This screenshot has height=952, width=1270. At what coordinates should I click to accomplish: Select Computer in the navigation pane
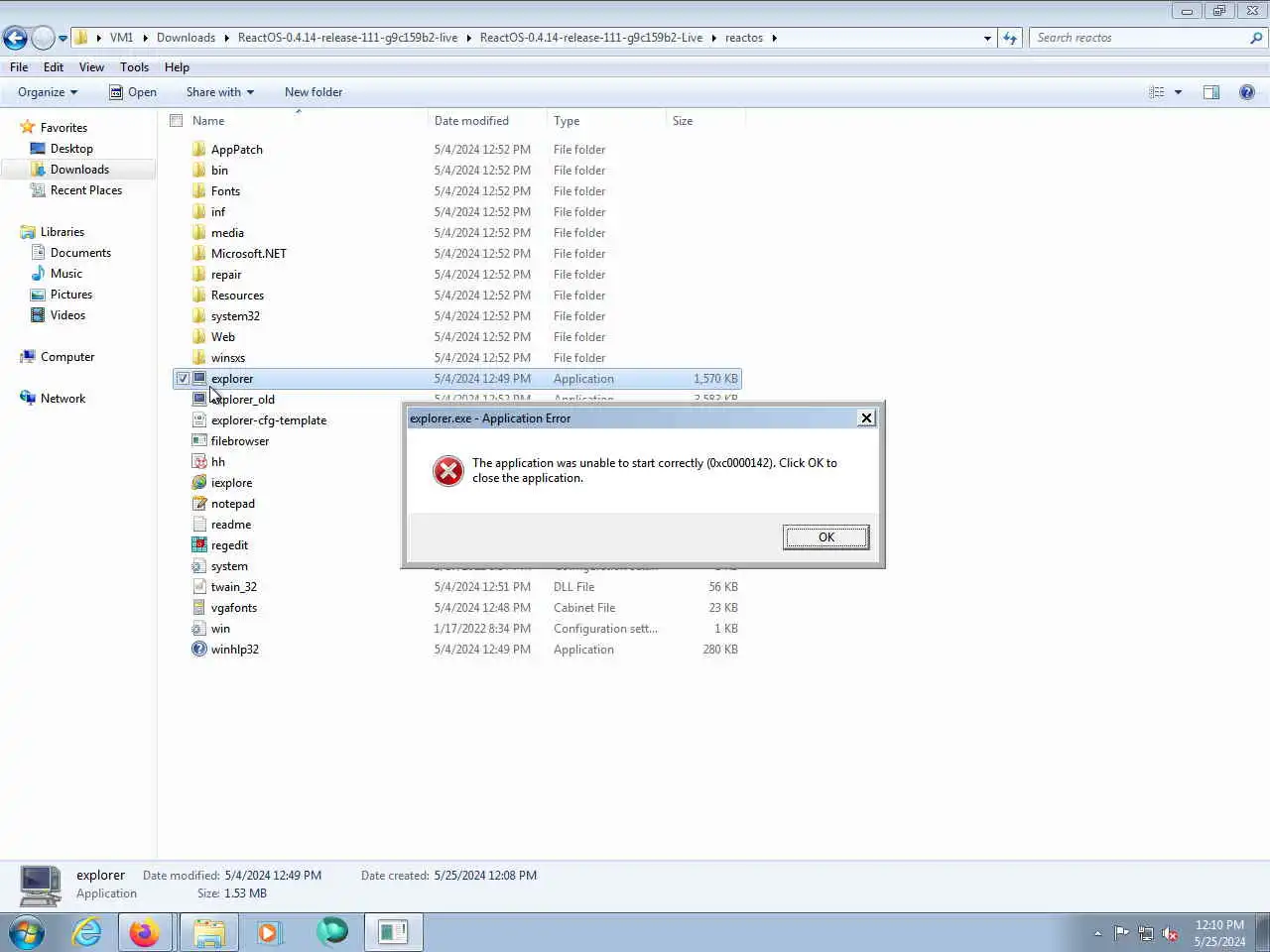[x=67, y=357]
